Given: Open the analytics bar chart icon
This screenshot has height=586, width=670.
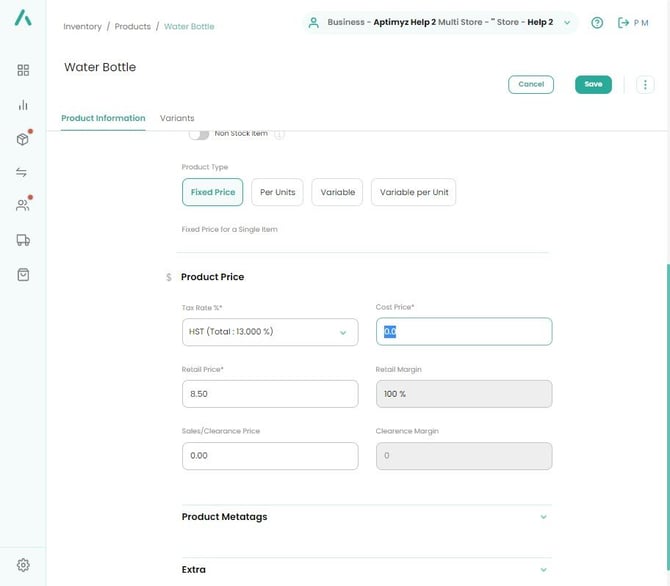Looking at the screenshot, I should coord(23,105).
